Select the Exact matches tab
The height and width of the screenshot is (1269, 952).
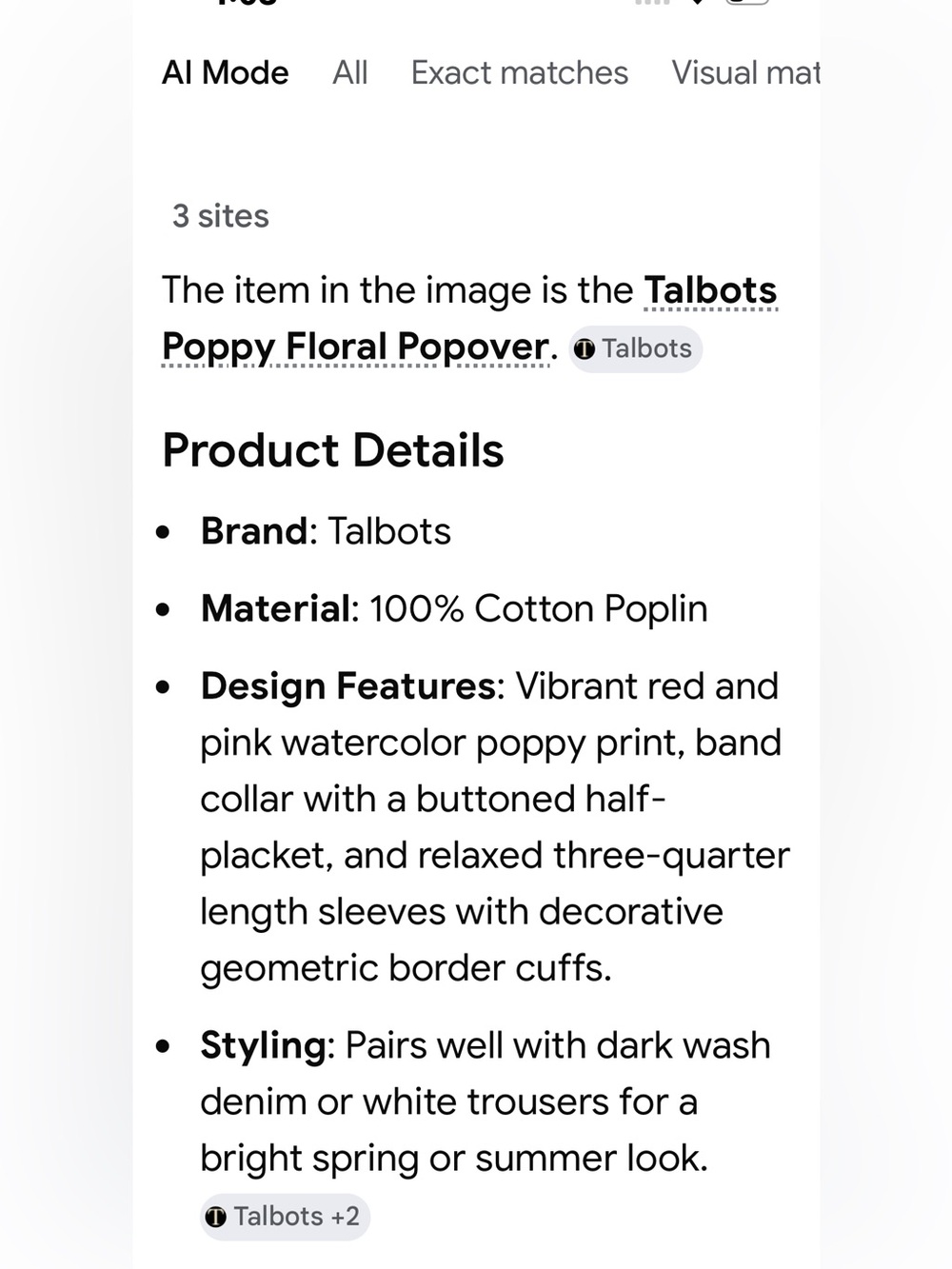click(519, 72)
